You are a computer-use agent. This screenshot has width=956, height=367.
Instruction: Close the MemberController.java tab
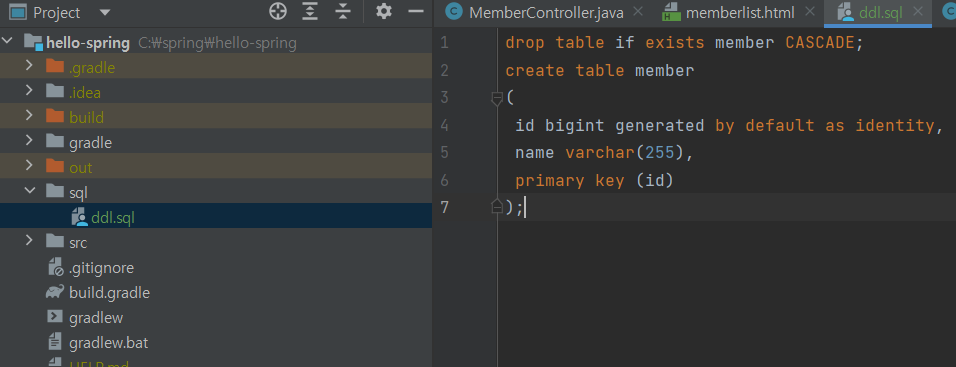pyautogui.click(x=638, y=12)
